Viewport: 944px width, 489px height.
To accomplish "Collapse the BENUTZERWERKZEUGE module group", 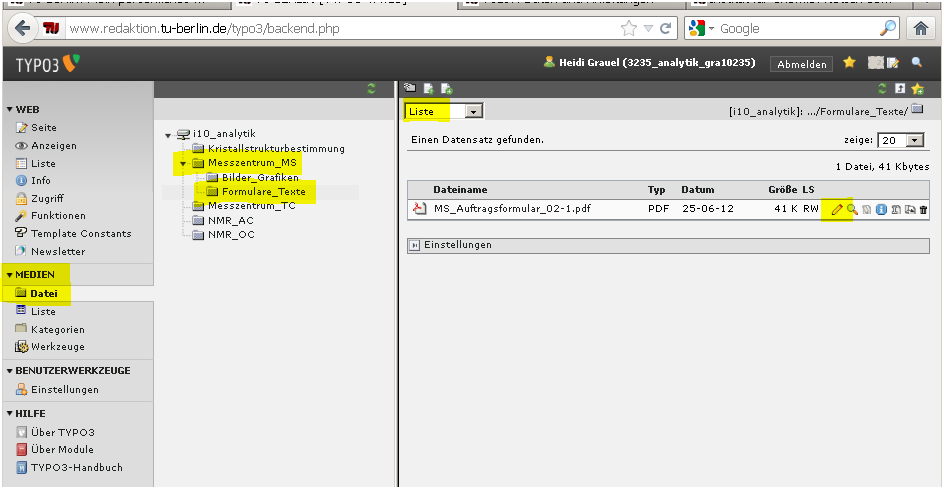I will (x=10, y=371).
